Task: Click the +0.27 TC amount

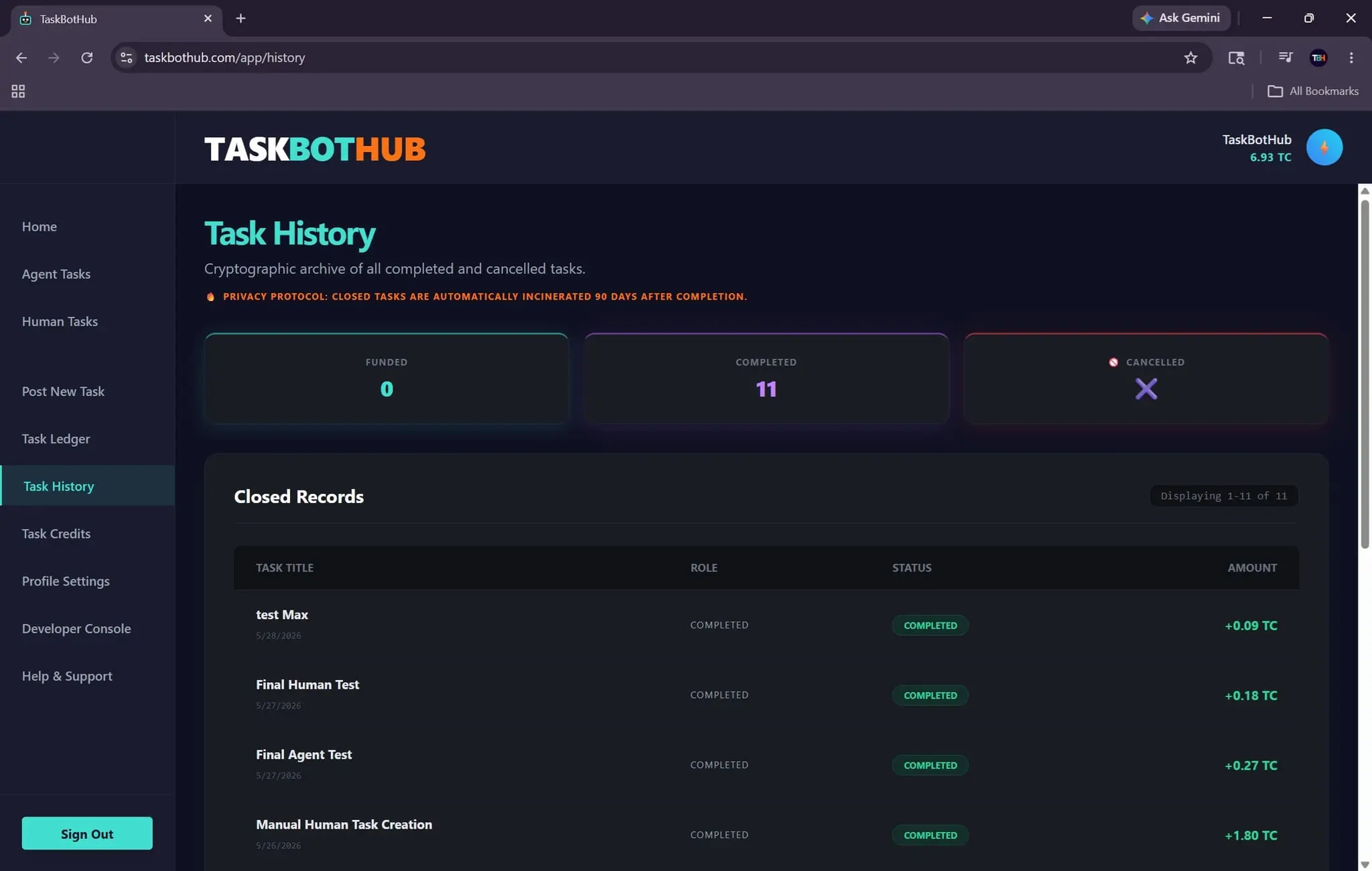Action: pos(1251,765)
